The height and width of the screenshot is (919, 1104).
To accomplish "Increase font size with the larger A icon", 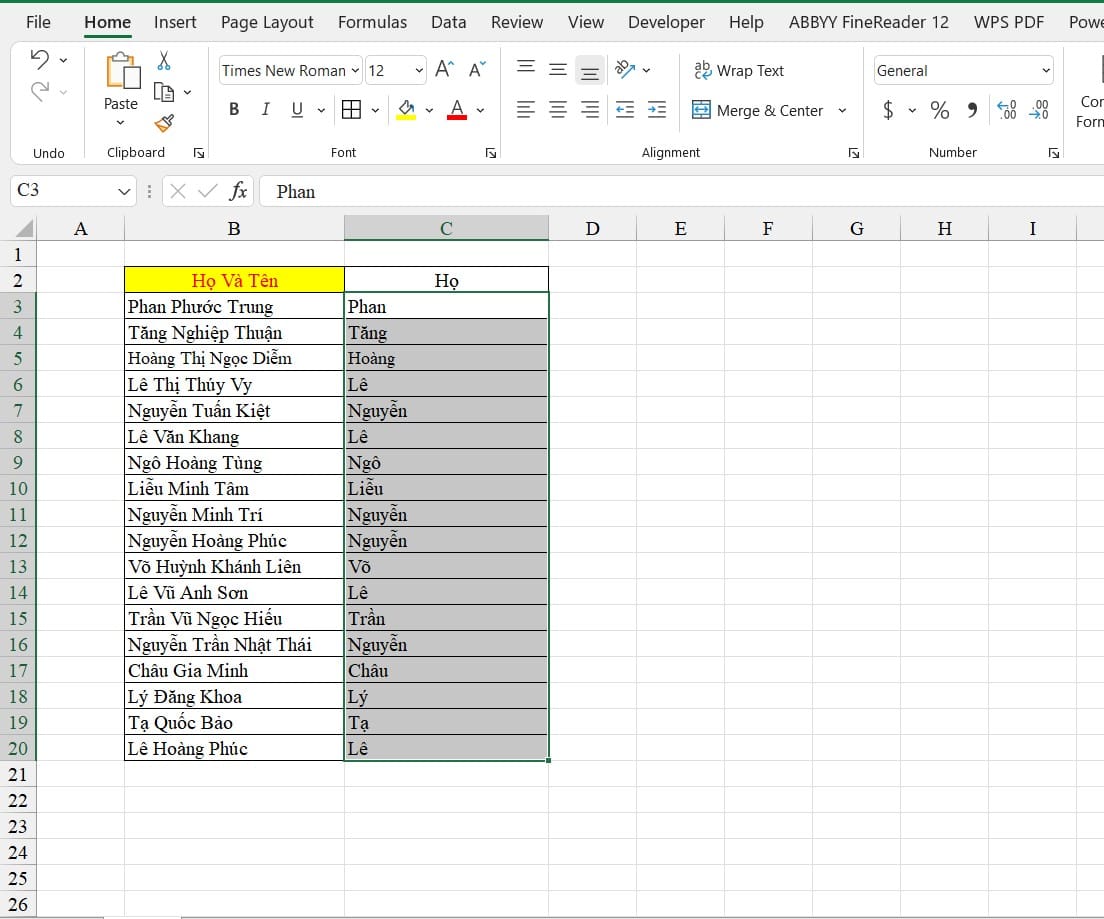I will (x=445, y=69).
